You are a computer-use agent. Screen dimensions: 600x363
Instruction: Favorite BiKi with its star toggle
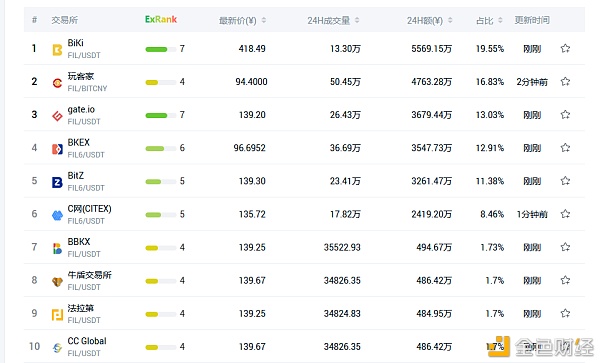coord(565,48)
